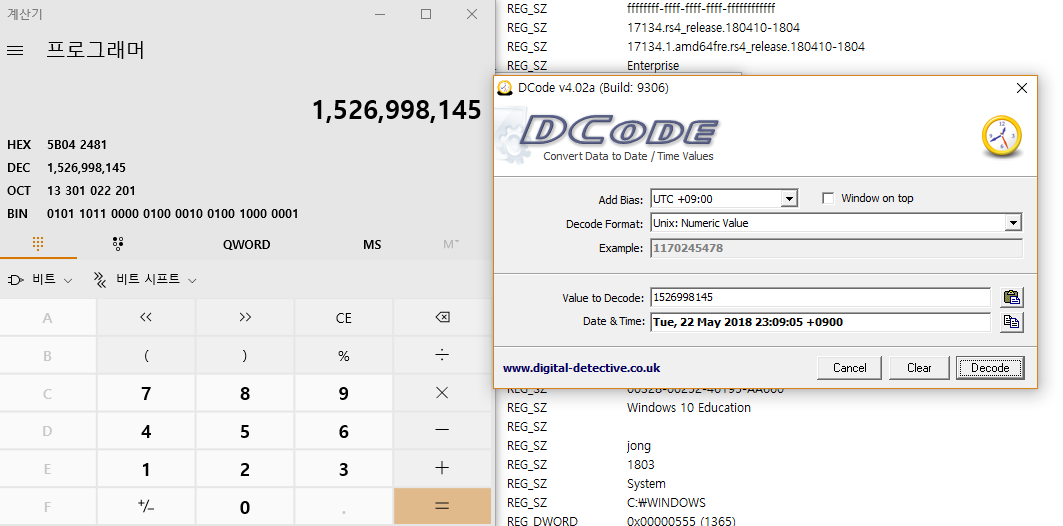Click the close parenthesis key
Screen dimensions: 1063x526
(x=245, y=355)
